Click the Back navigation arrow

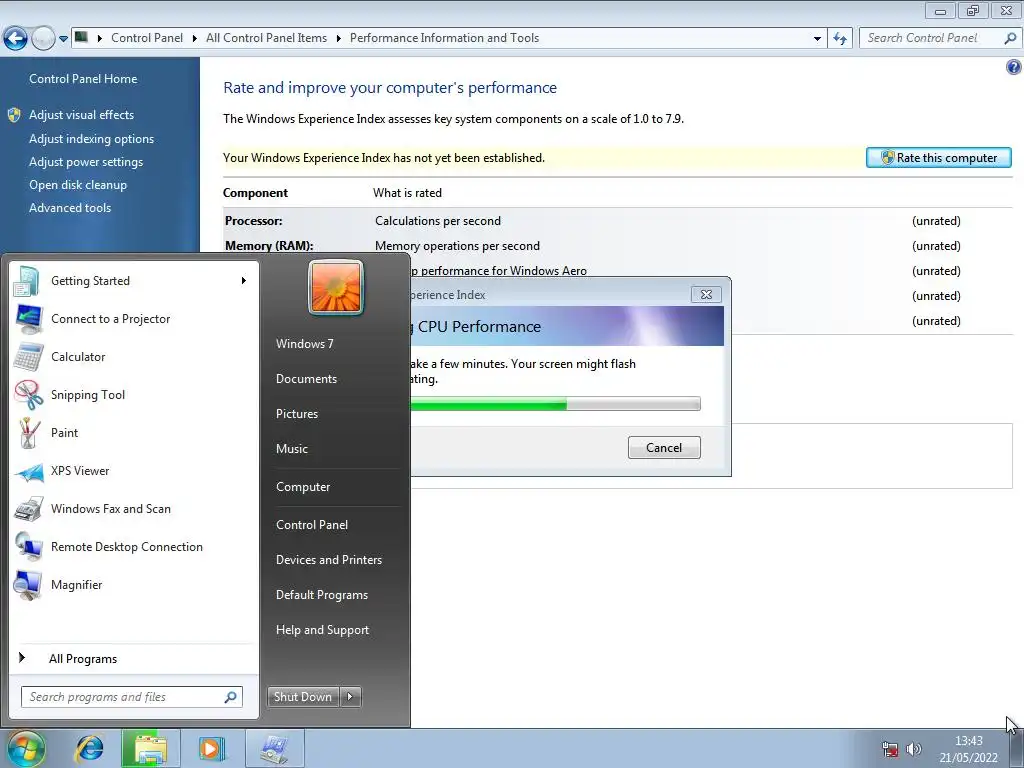[x=16, y=39]
